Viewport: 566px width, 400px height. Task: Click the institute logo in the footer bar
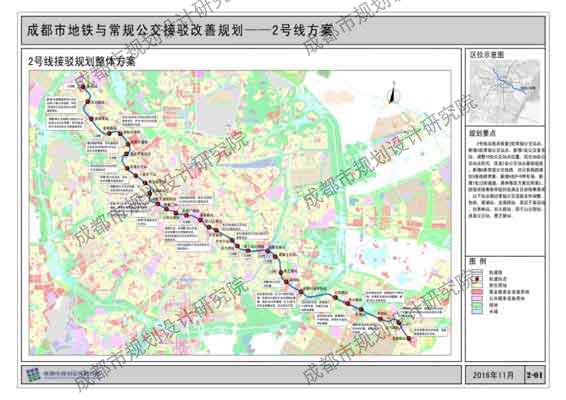click(x=34, y=374)
